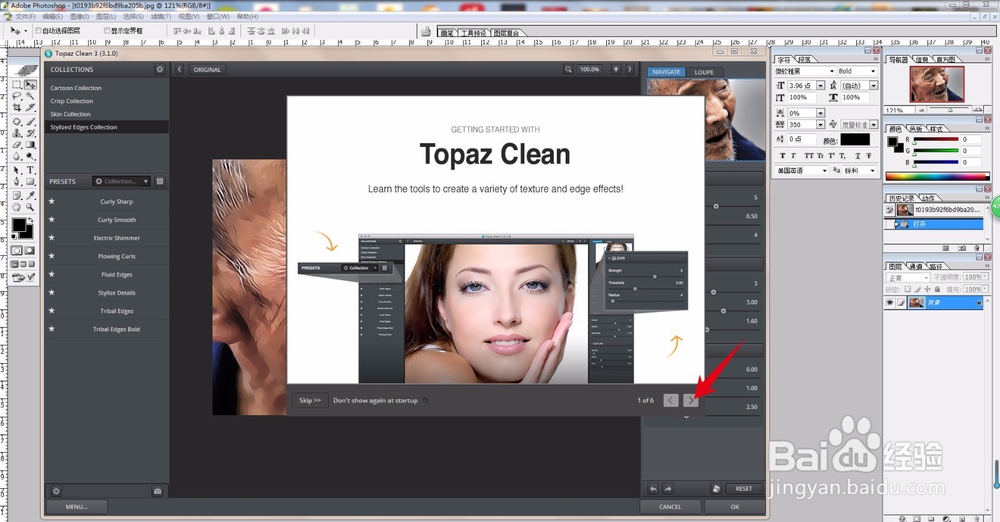This screenshot has width=1000, height=522.
Task: Click the text color swatch in Character panel
Action: click(x=855, y=140)
